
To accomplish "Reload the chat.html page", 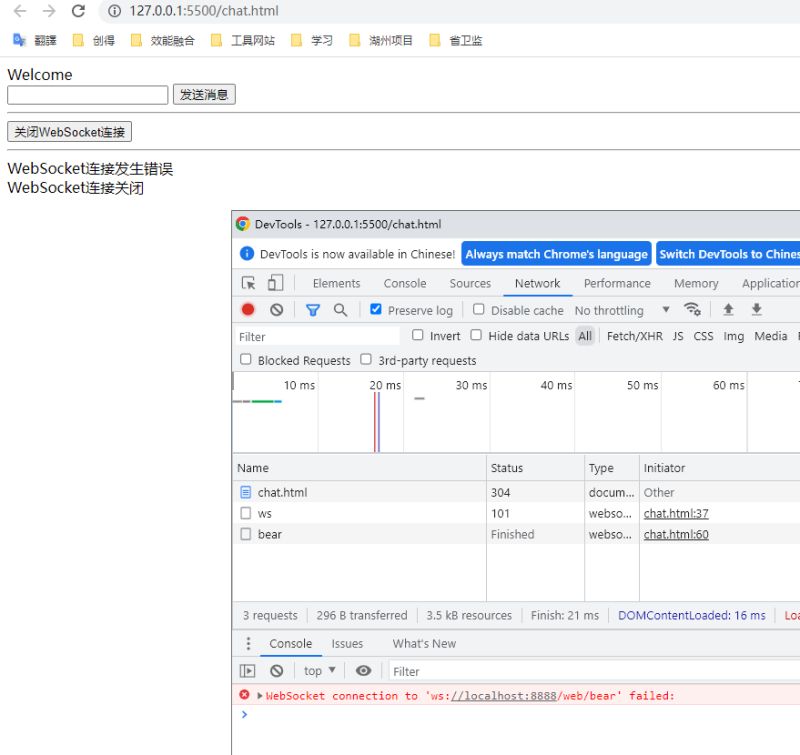I will coord(78,11).
